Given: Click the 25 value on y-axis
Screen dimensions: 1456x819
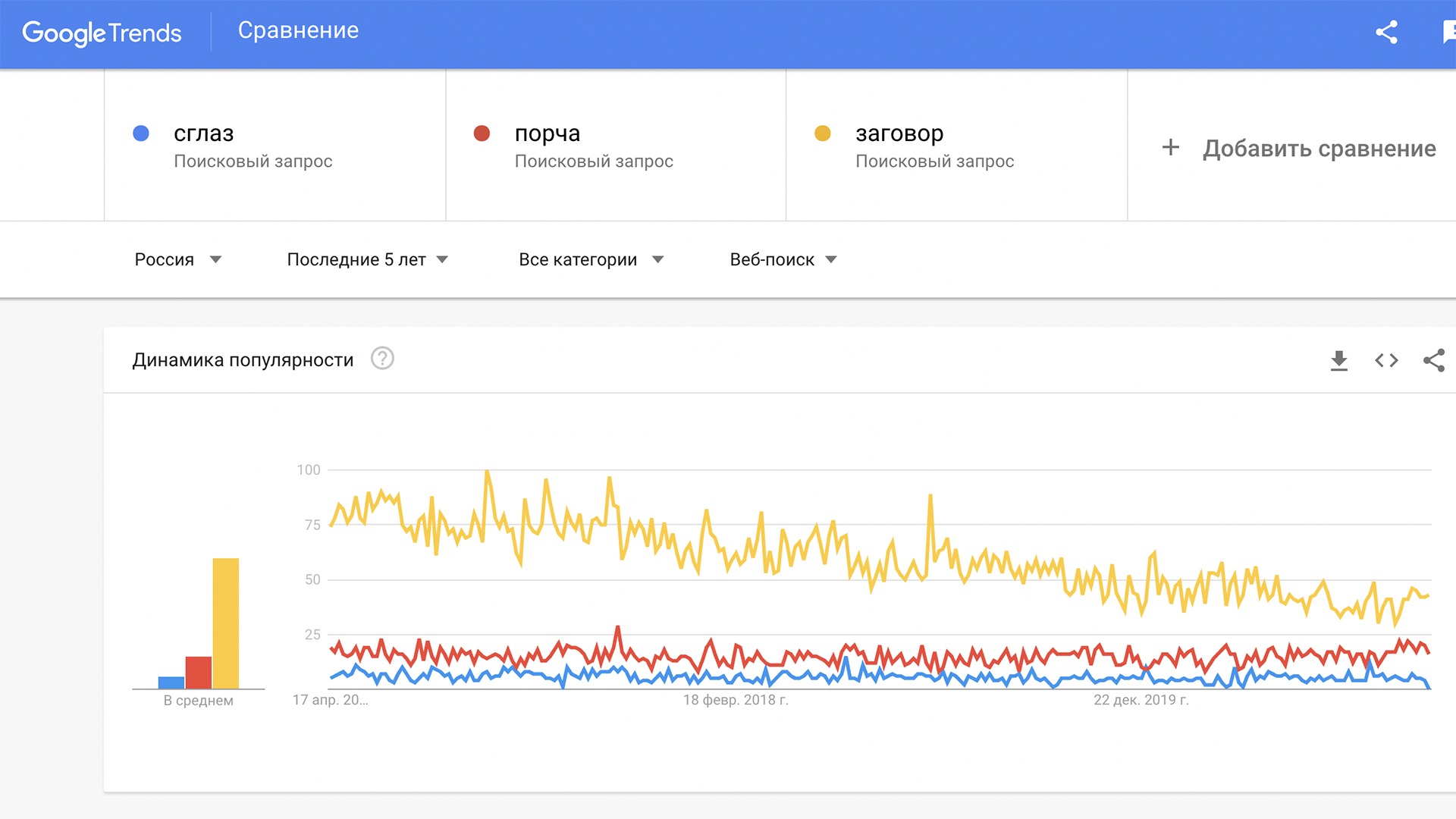Looking at the screenshot, I should (x=312, y=635).
